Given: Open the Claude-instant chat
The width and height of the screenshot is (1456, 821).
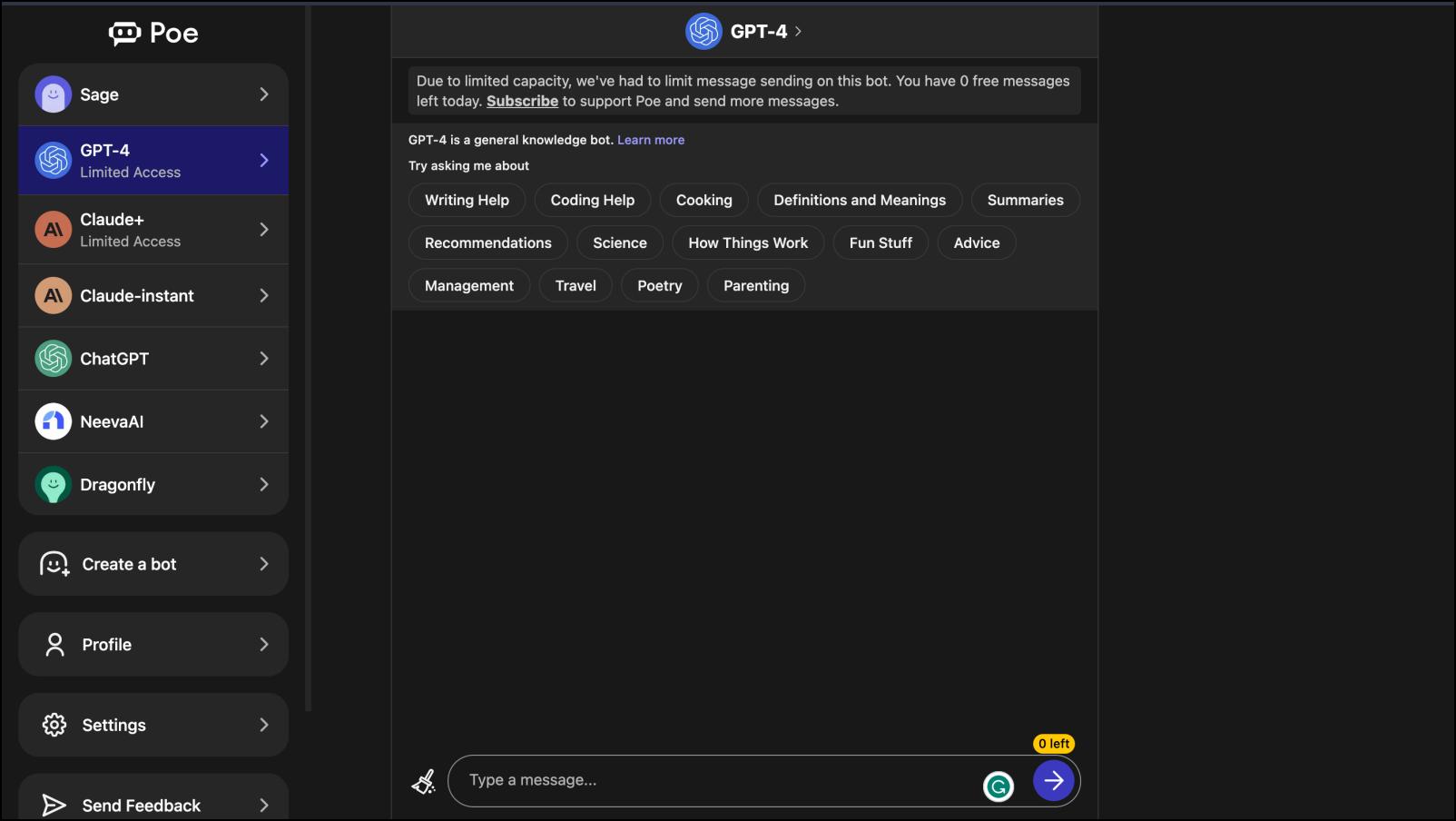Looking at the screenshot, I should 153,296.
